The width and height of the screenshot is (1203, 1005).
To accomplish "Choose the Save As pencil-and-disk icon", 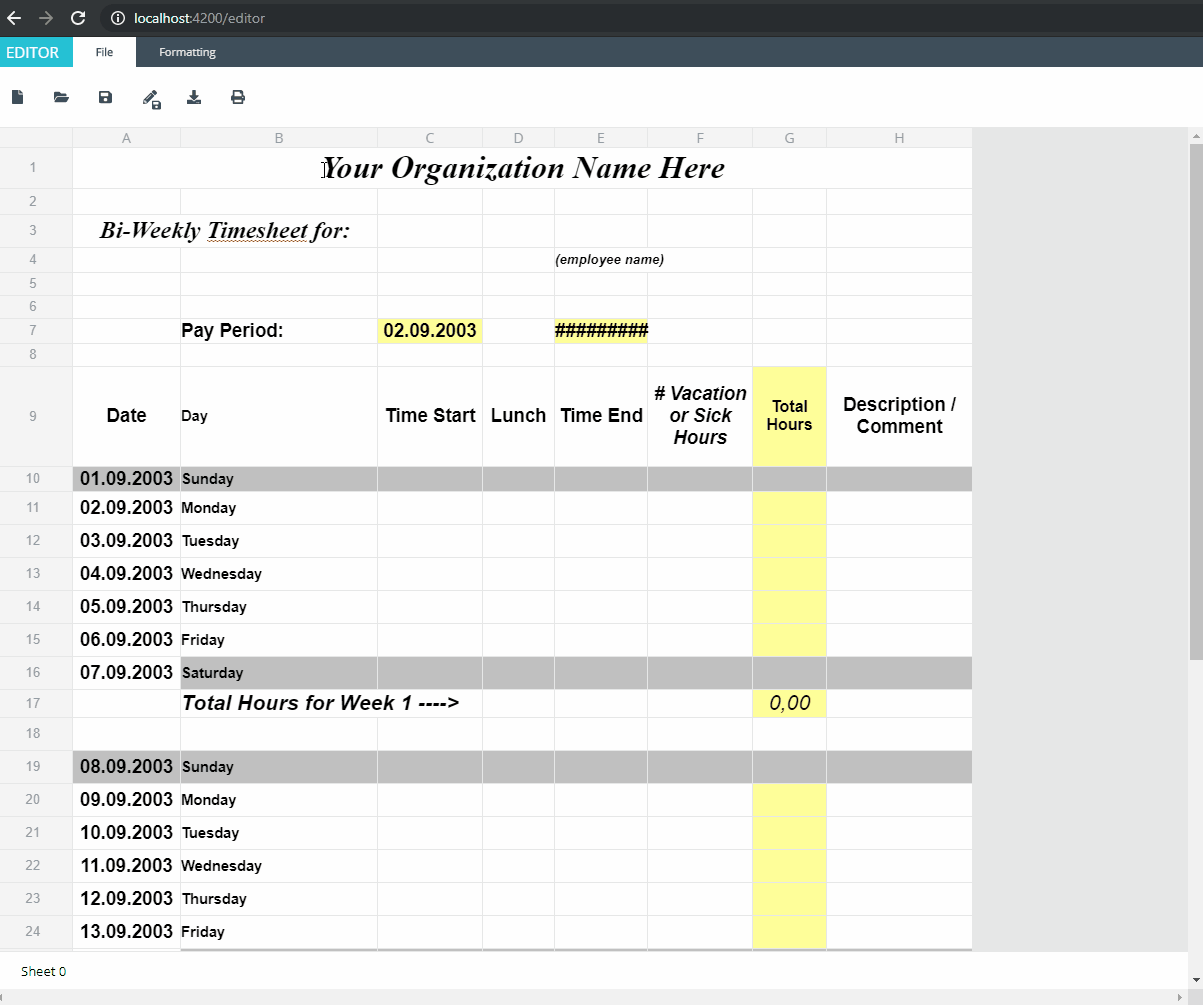I will tap(151, 98).
